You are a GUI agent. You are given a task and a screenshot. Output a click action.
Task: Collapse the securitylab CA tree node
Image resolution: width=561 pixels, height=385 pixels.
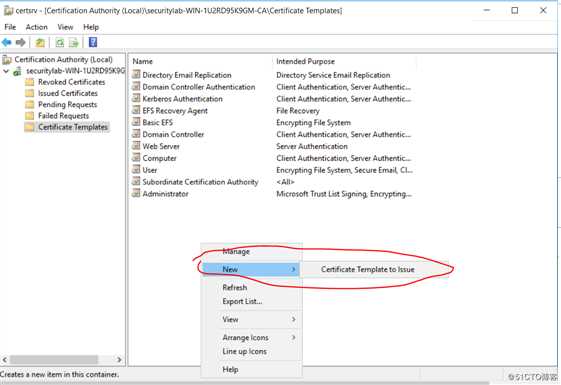6,71
